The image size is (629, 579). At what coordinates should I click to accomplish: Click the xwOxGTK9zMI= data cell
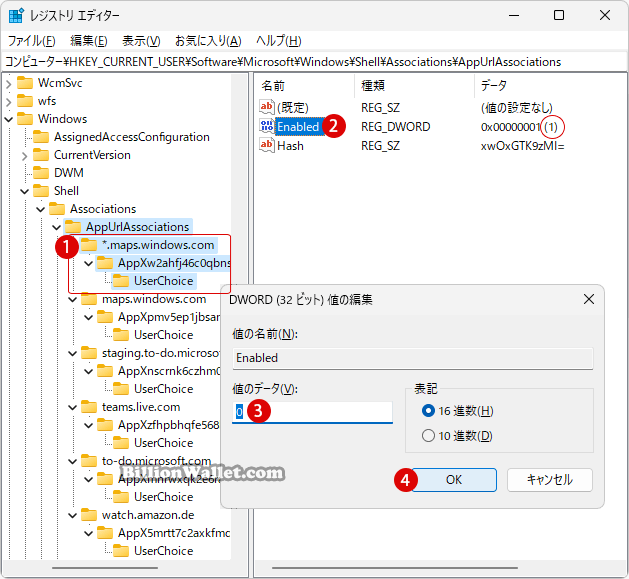[x=523, y=145]
